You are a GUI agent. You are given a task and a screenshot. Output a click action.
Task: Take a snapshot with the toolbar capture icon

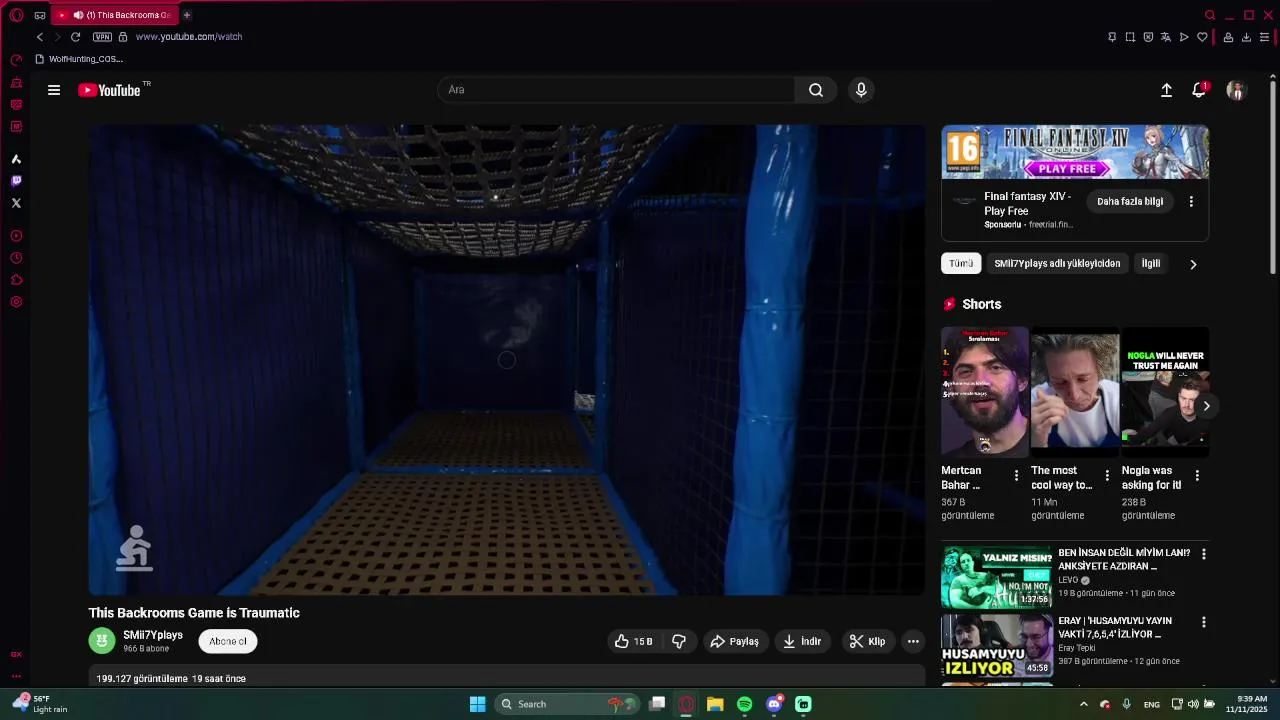pyautogui.click(x=1130, y=37)
